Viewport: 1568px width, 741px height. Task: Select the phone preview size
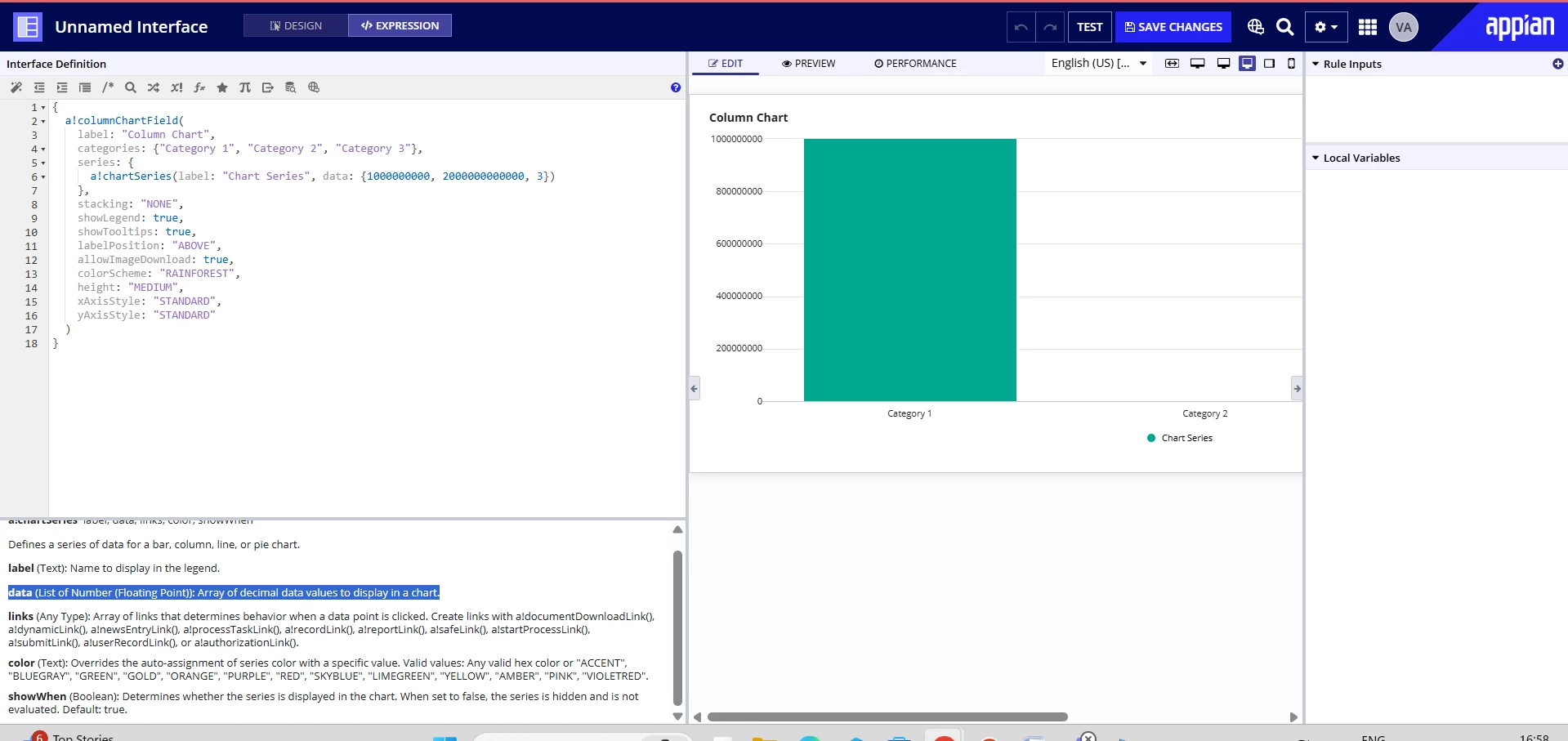tap(1292, 64)
